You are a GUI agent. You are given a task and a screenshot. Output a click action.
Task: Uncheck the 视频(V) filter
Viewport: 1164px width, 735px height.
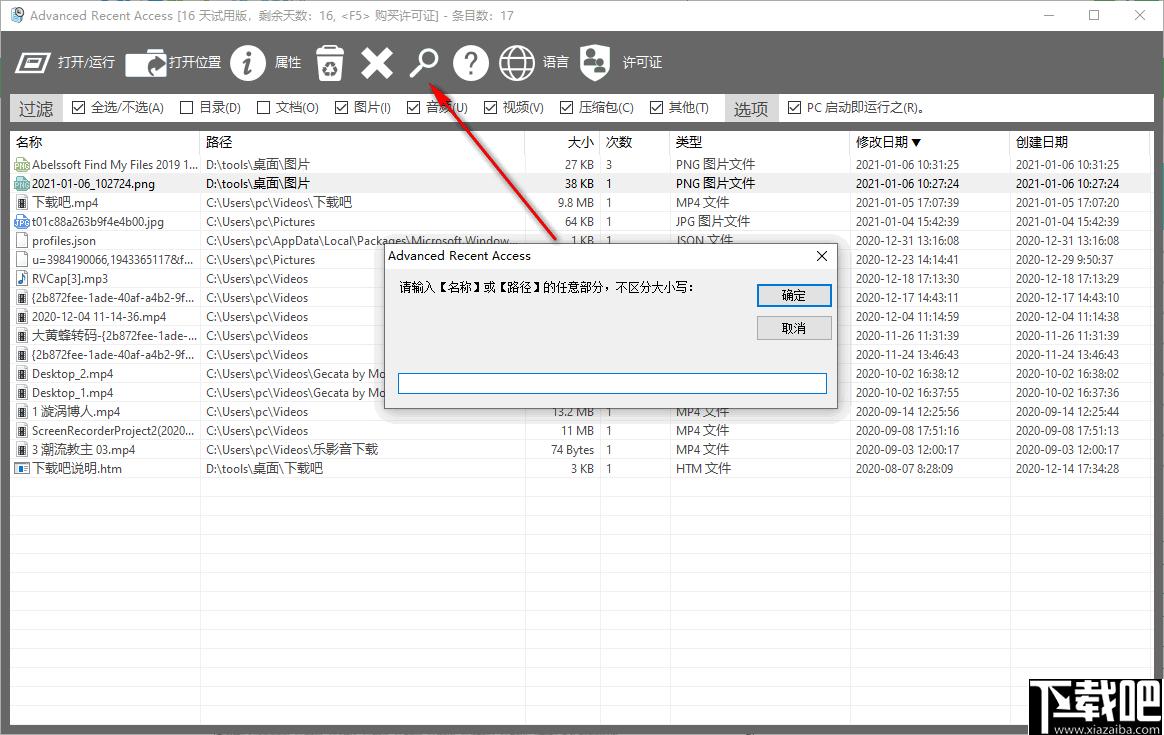point(490,108)
